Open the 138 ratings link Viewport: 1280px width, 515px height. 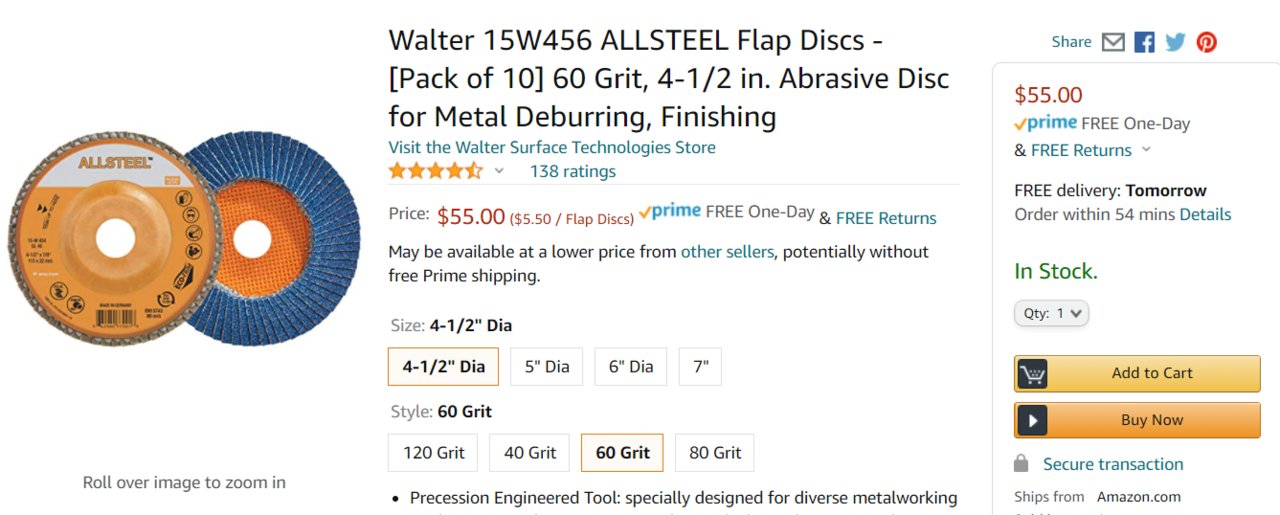click(573, 171)
